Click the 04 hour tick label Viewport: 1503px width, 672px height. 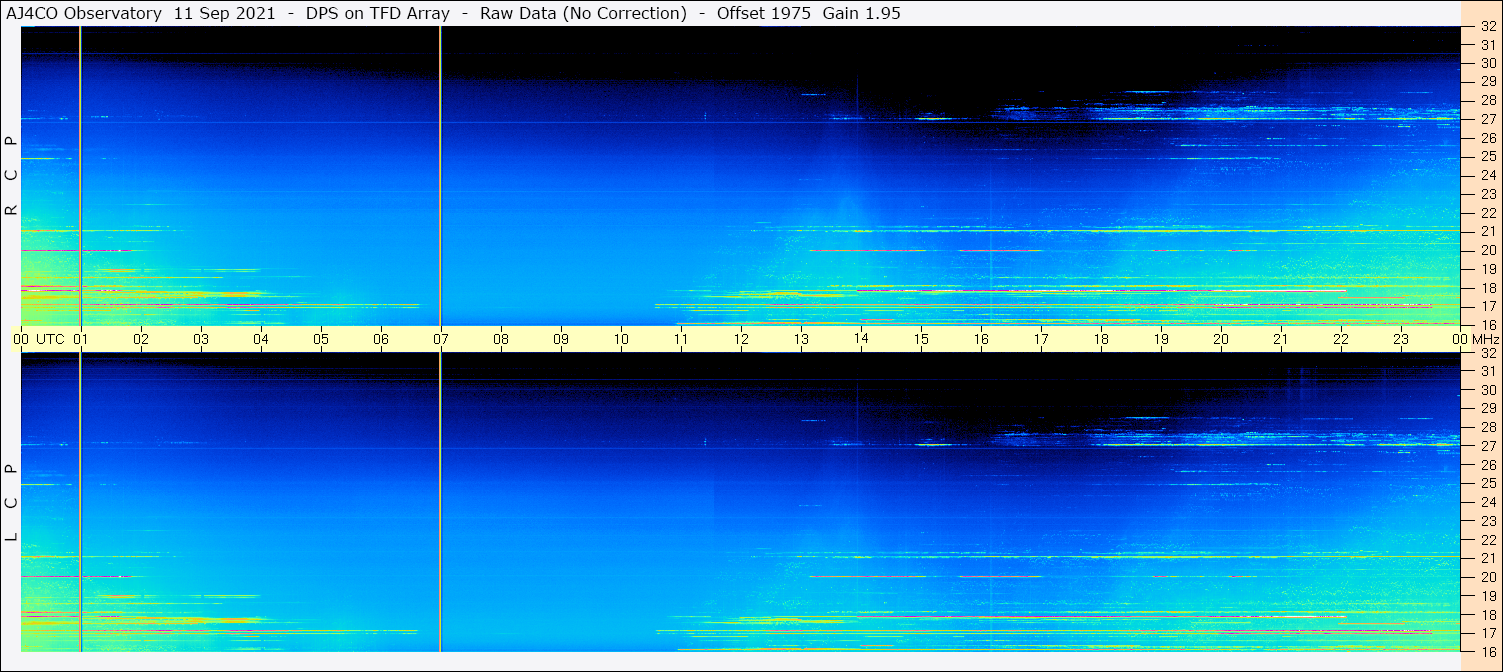click(261, 339)
